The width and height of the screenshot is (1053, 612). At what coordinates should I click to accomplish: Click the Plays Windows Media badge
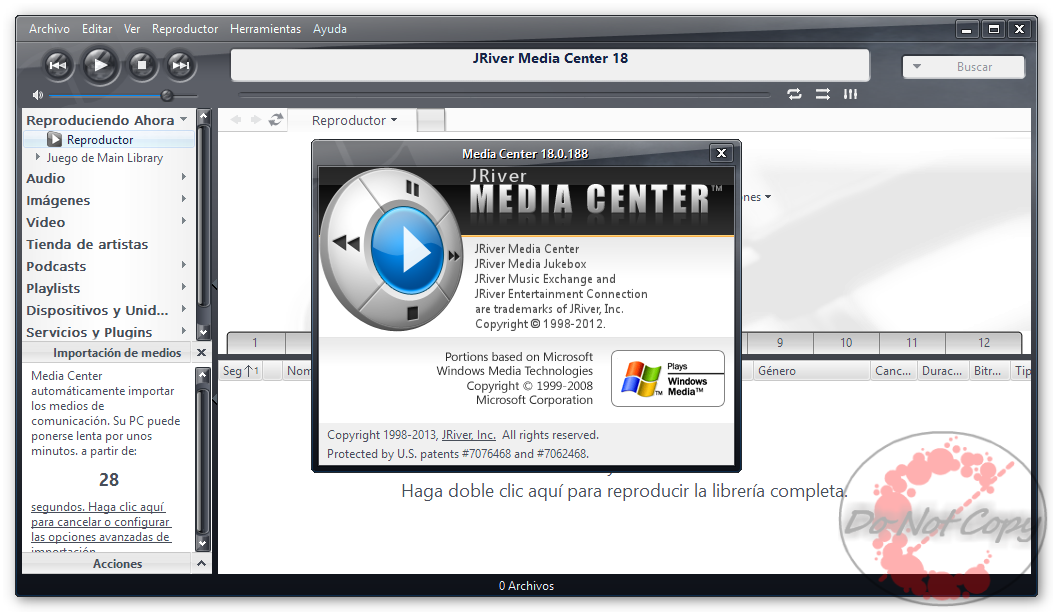click(668, 378)
